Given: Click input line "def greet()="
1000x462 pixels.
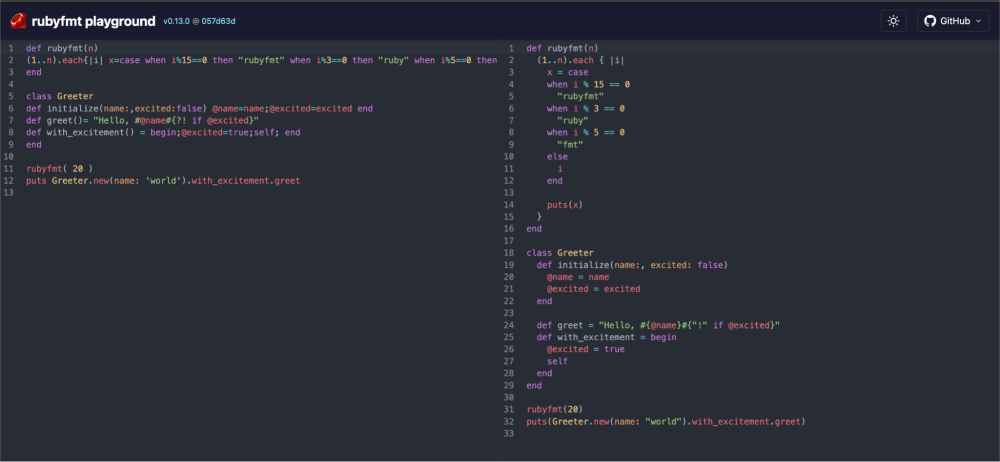Looking at the screenshot, I should pyautogui.click(x=142, y=121).
